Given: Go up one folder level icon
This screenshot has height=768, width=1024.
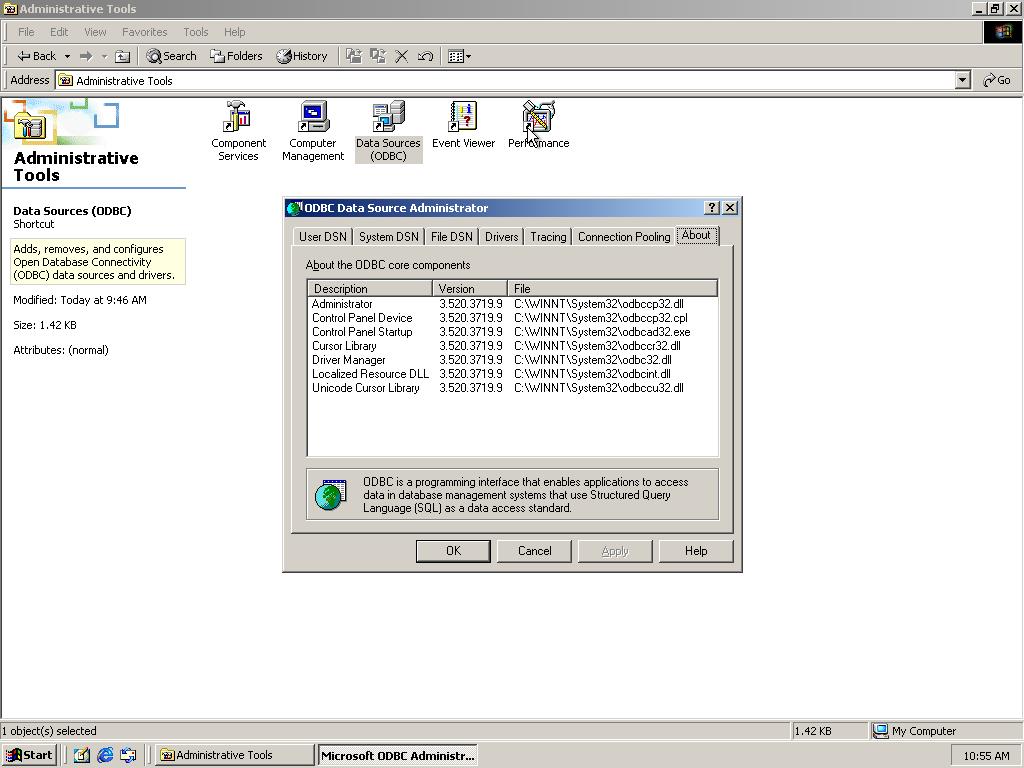Looking at the screenshot, I should click(x=122, y=56).
